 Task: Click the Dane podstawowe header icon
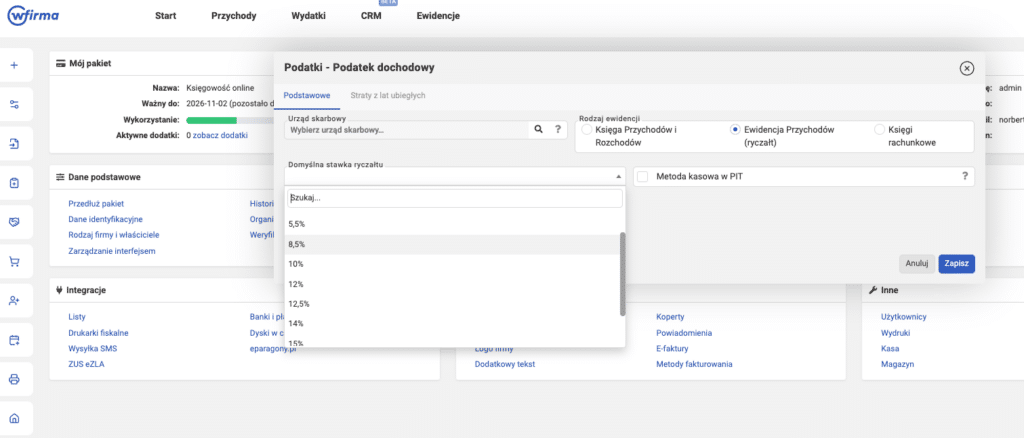(x=61, y=177)
